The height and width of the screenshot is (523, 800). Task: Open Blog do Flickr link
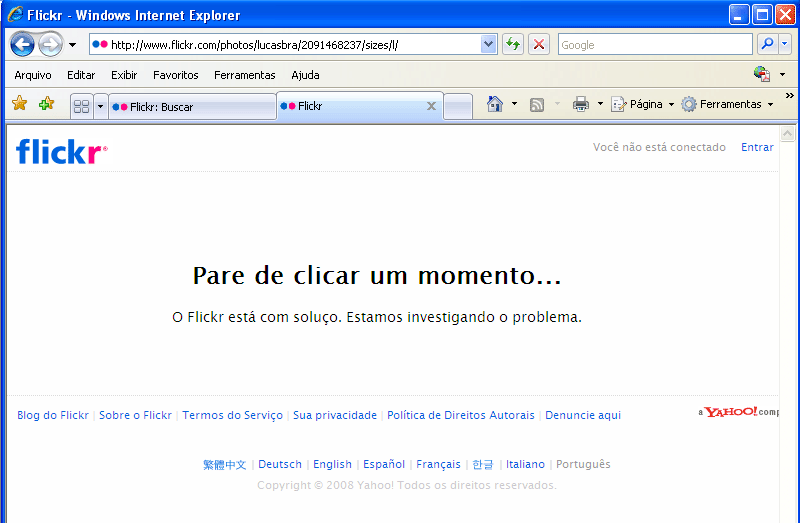(x=53, y=415)
